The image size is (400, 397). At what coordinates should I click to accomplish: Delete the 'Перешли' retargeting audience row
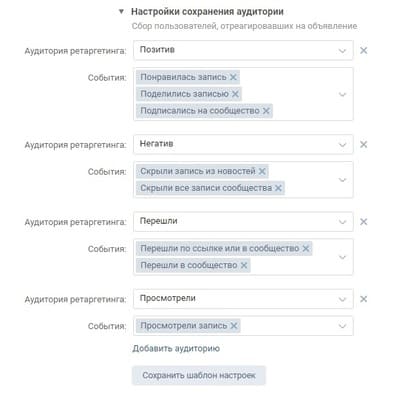click(364, 222)
